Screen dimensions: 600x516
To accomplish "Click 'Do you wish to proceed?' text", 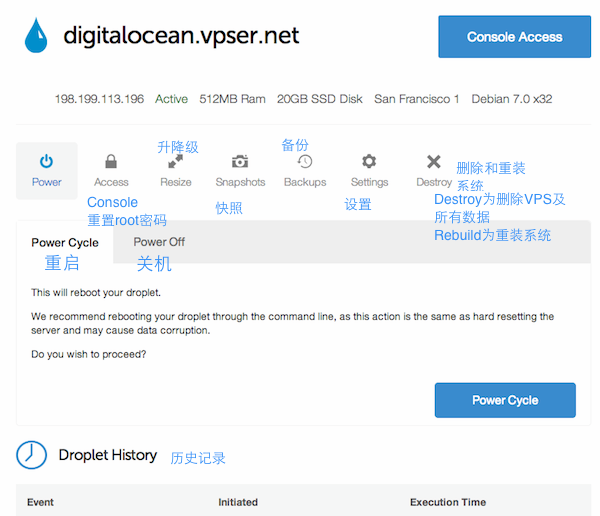I will [88, 354].
